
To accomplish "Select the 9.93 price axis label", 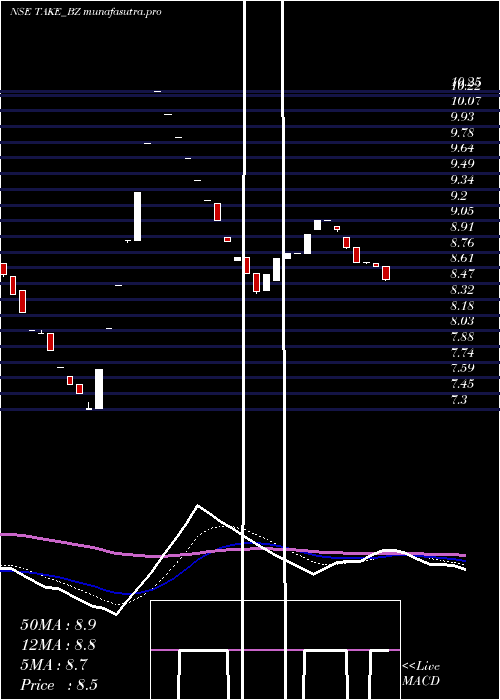I will (462, 117).
